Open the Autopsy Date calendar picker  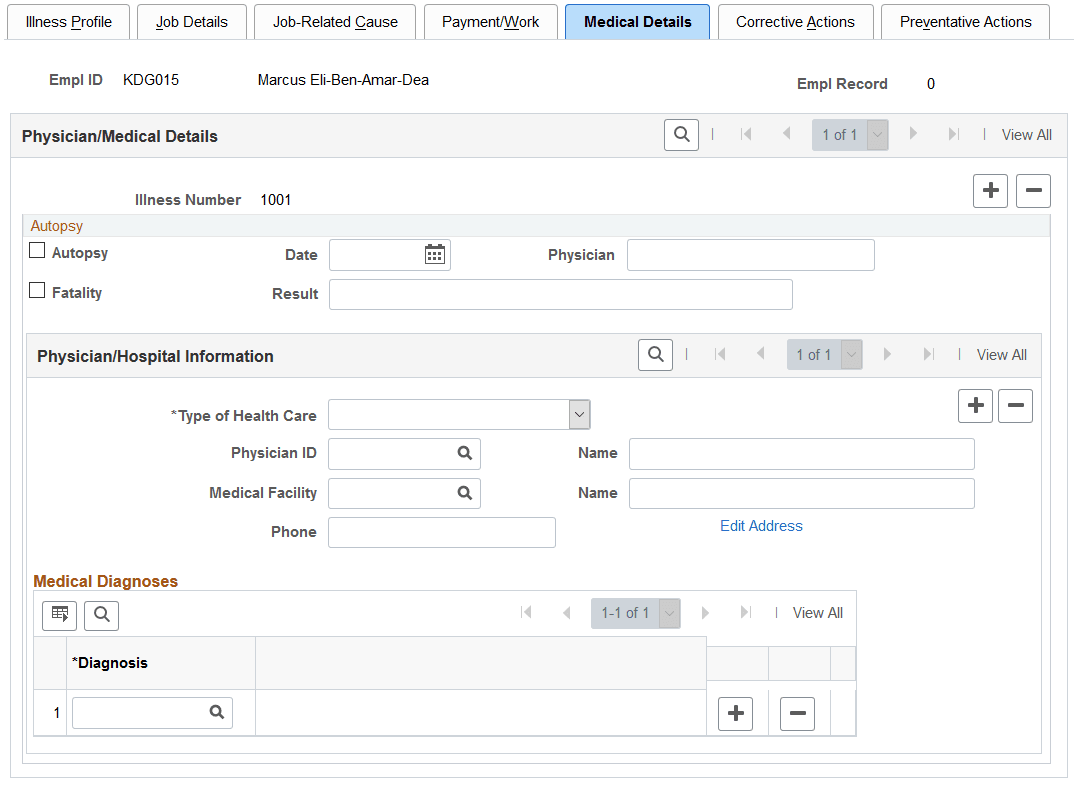coord(434,255)
